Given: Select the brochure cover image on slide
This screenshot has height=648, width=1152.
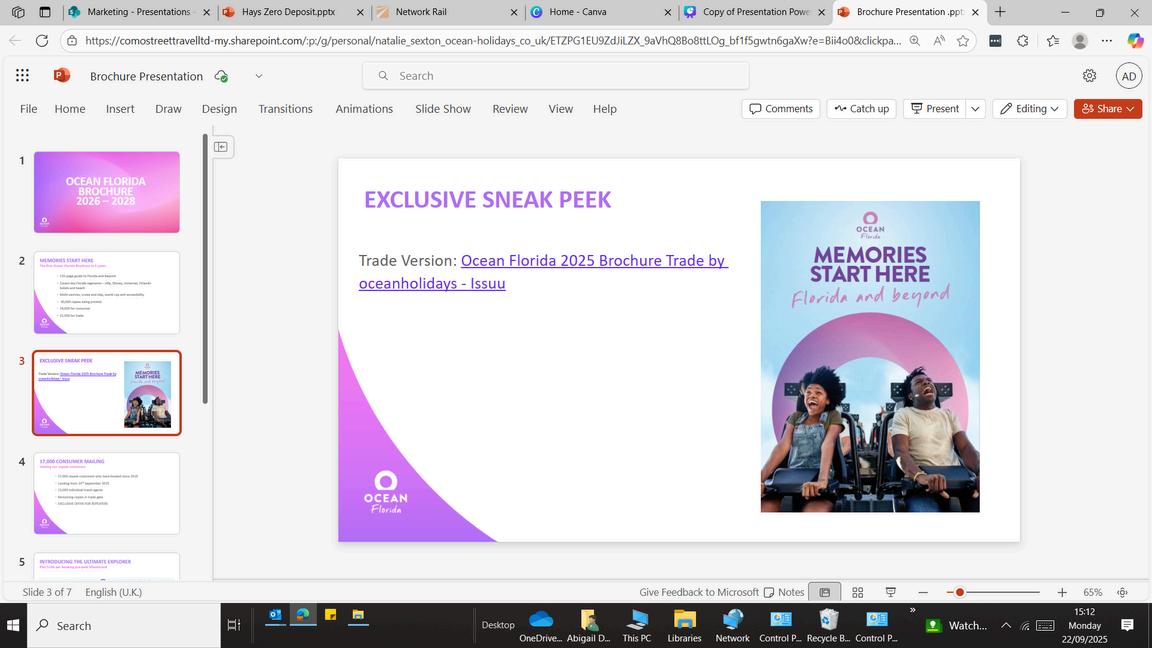Looking at the screenshot, I should [x=870, y=356].
